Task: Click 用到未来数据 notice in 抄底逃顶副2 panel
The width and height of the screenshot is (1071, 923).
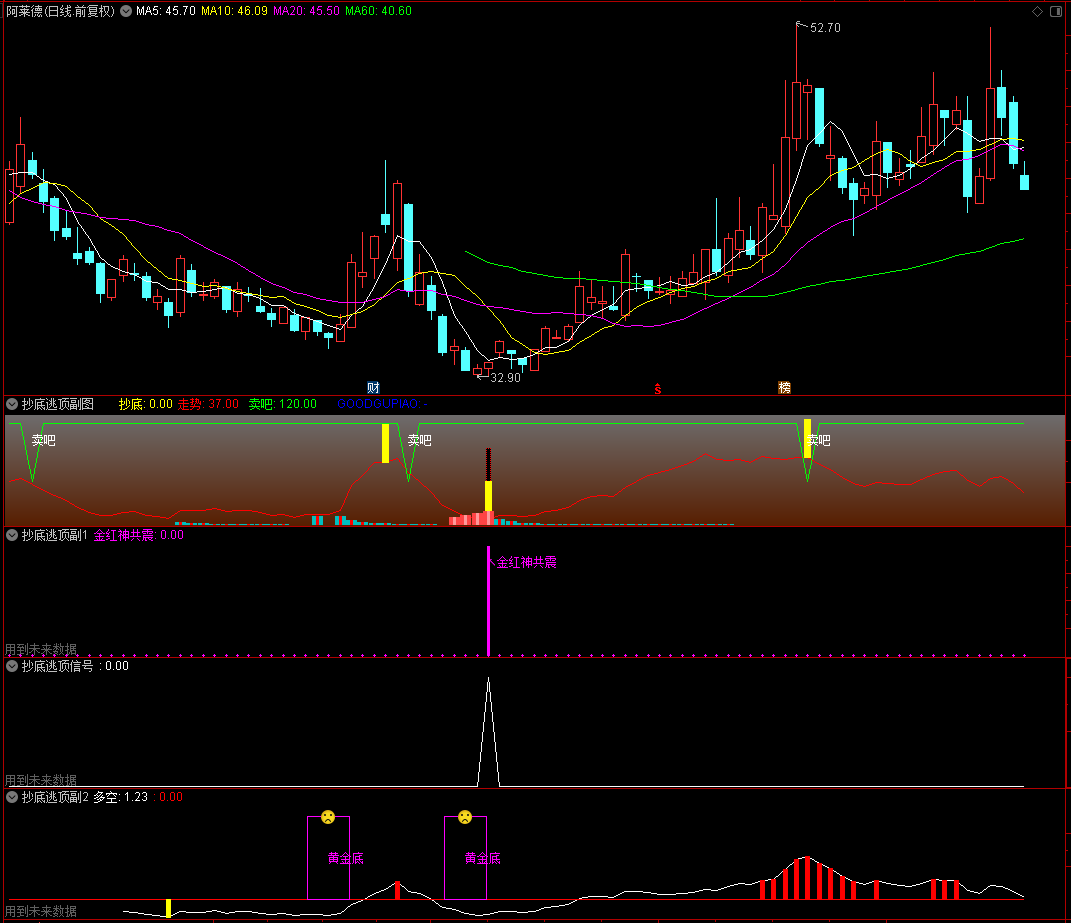Action: [41, 911]
